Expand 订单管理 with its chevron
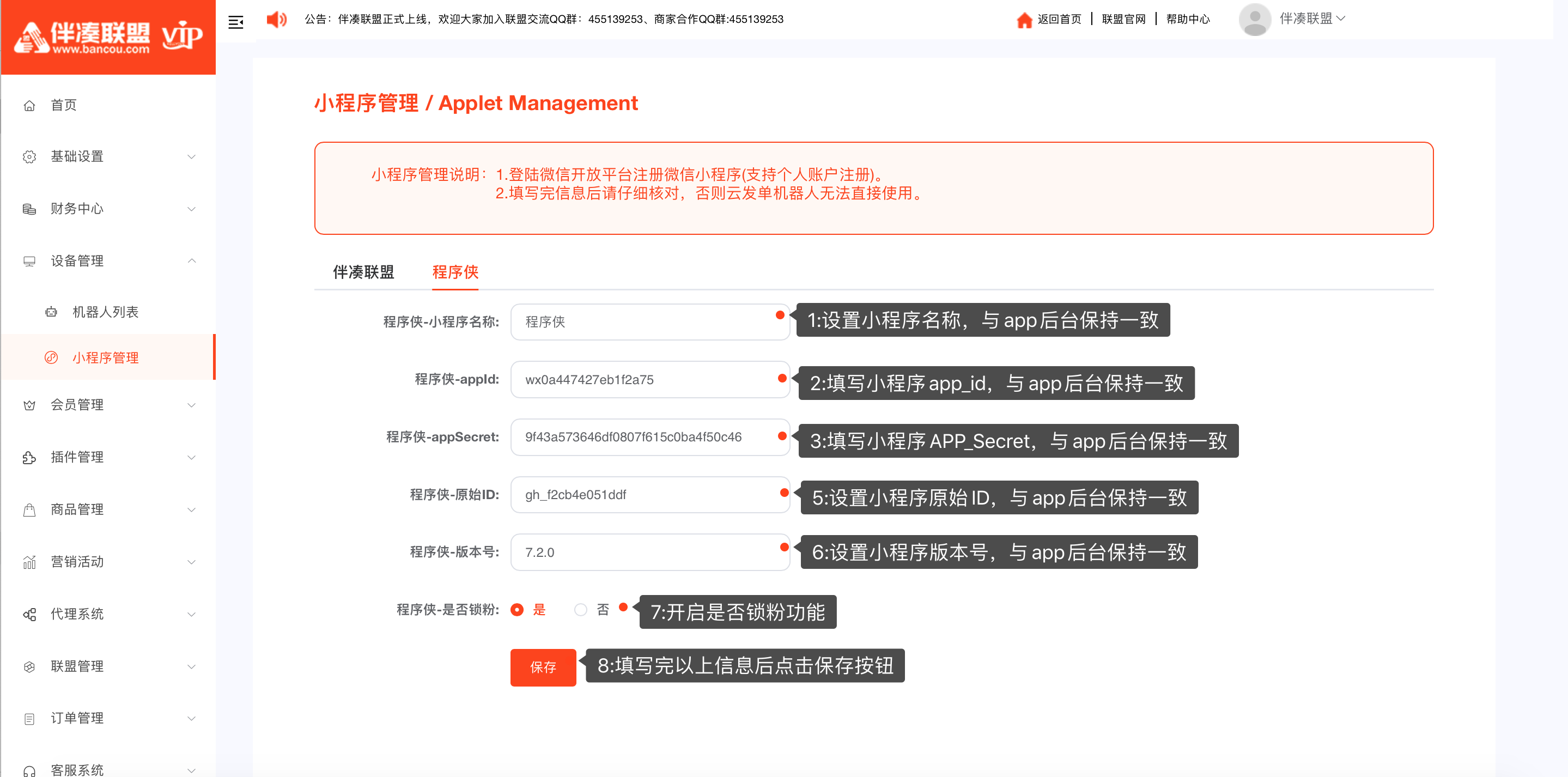 tap(191, 719)
